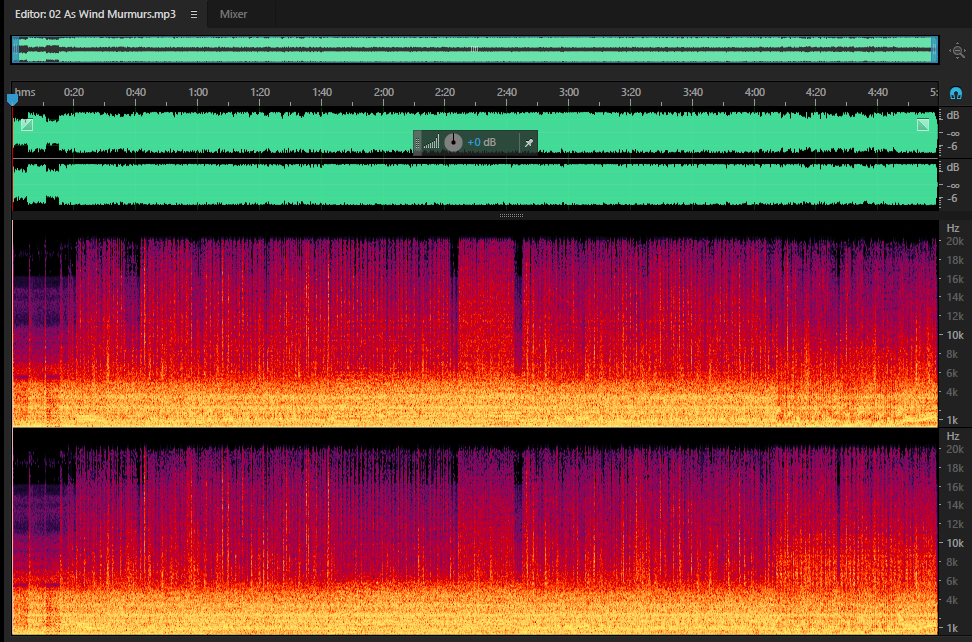This screenshot has width=972, height=642.
Task: Click the 4:40 mark on the timeline ruler
Action: pos(878,92)
